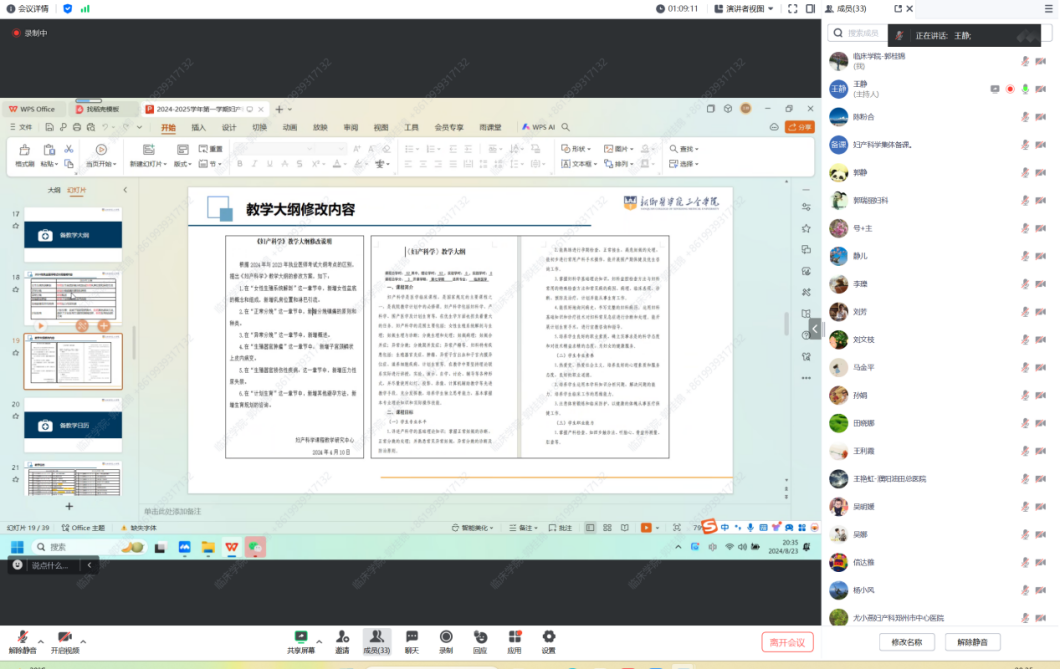
Task: Enter full screen mode in meeting header
Action: [793, 8]
